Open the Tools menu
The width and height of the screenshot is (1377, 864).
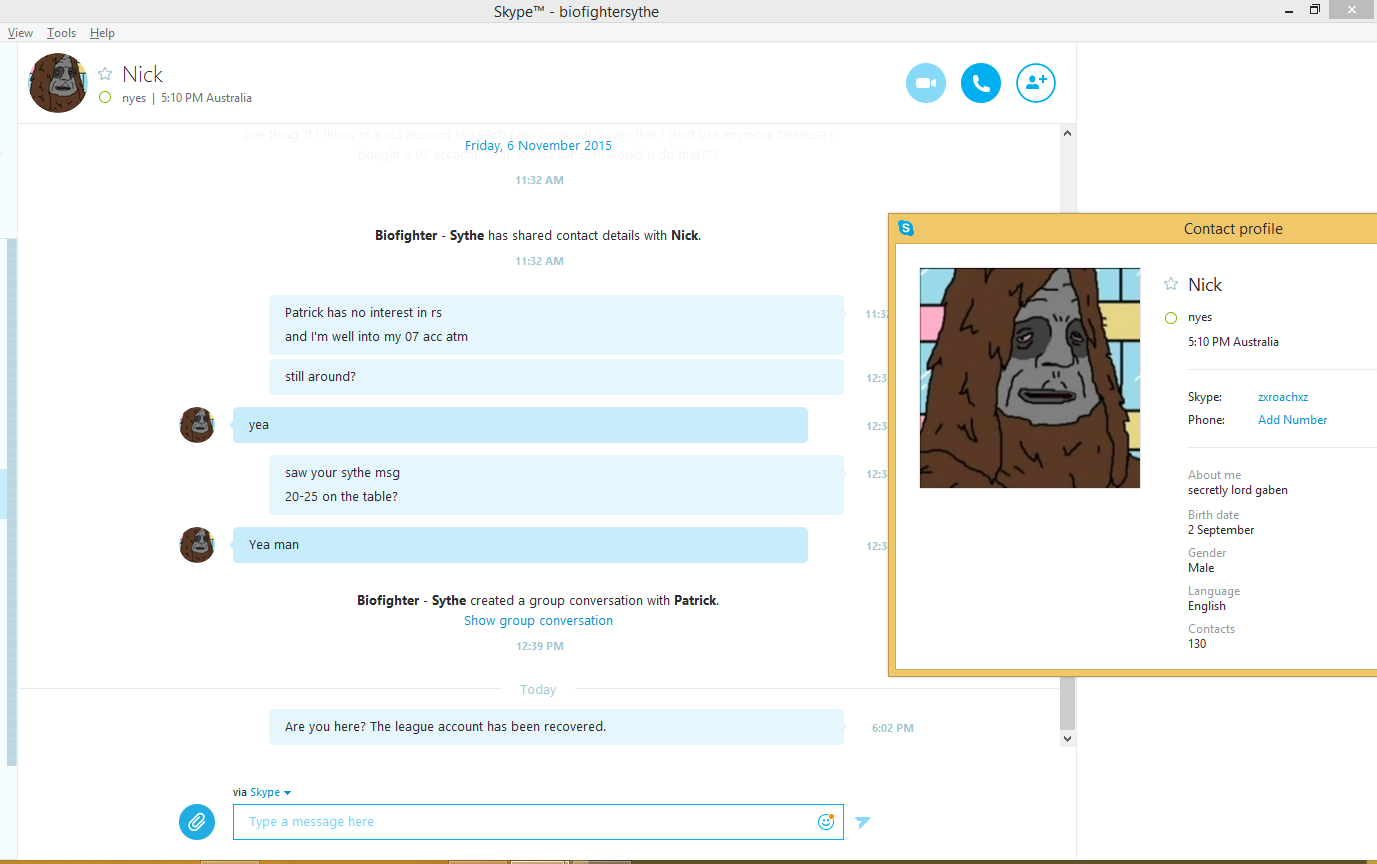coord(62,33)
